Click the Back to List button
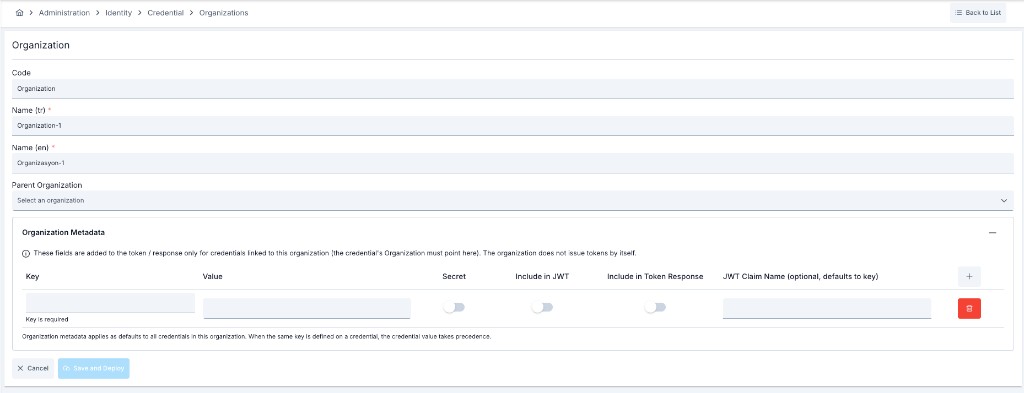 (978, 12)
